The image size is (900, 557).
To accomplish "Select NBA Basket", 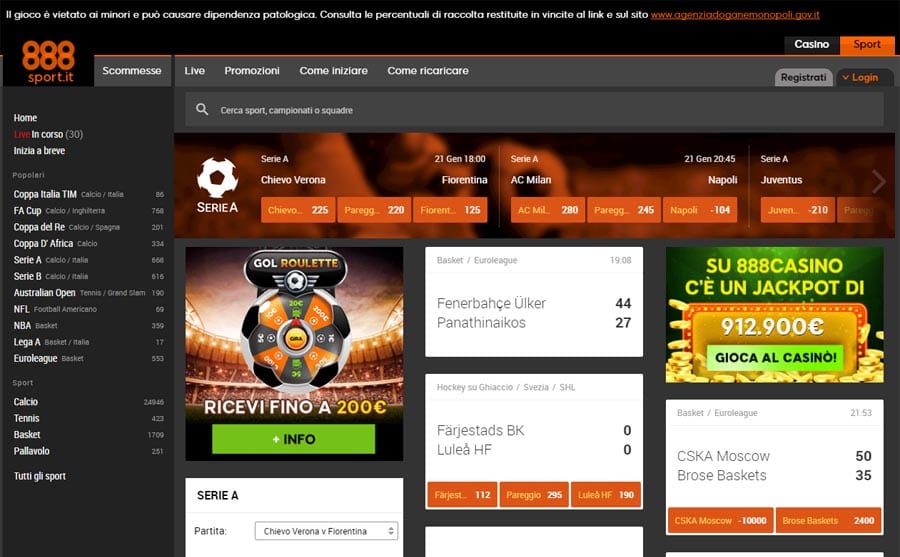I will tap(88, 325).
